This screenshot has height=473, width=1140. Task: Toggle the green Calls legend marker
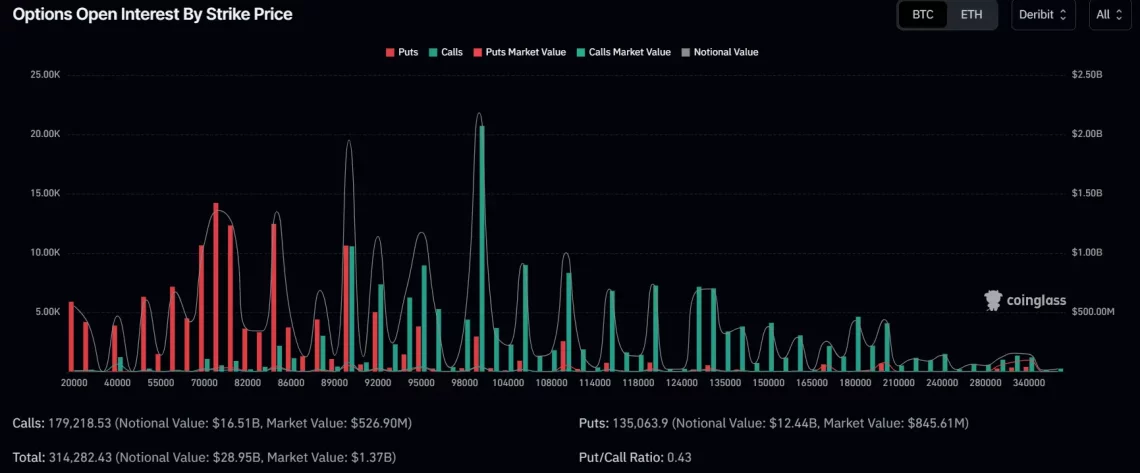[432, 52]
